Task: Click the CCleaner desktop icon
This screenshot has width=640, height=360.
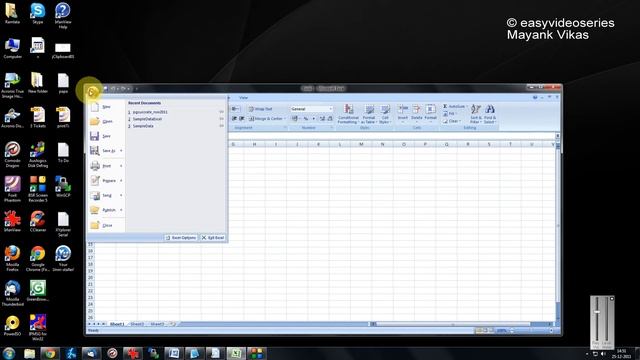Action: click(x=38, y=221)
